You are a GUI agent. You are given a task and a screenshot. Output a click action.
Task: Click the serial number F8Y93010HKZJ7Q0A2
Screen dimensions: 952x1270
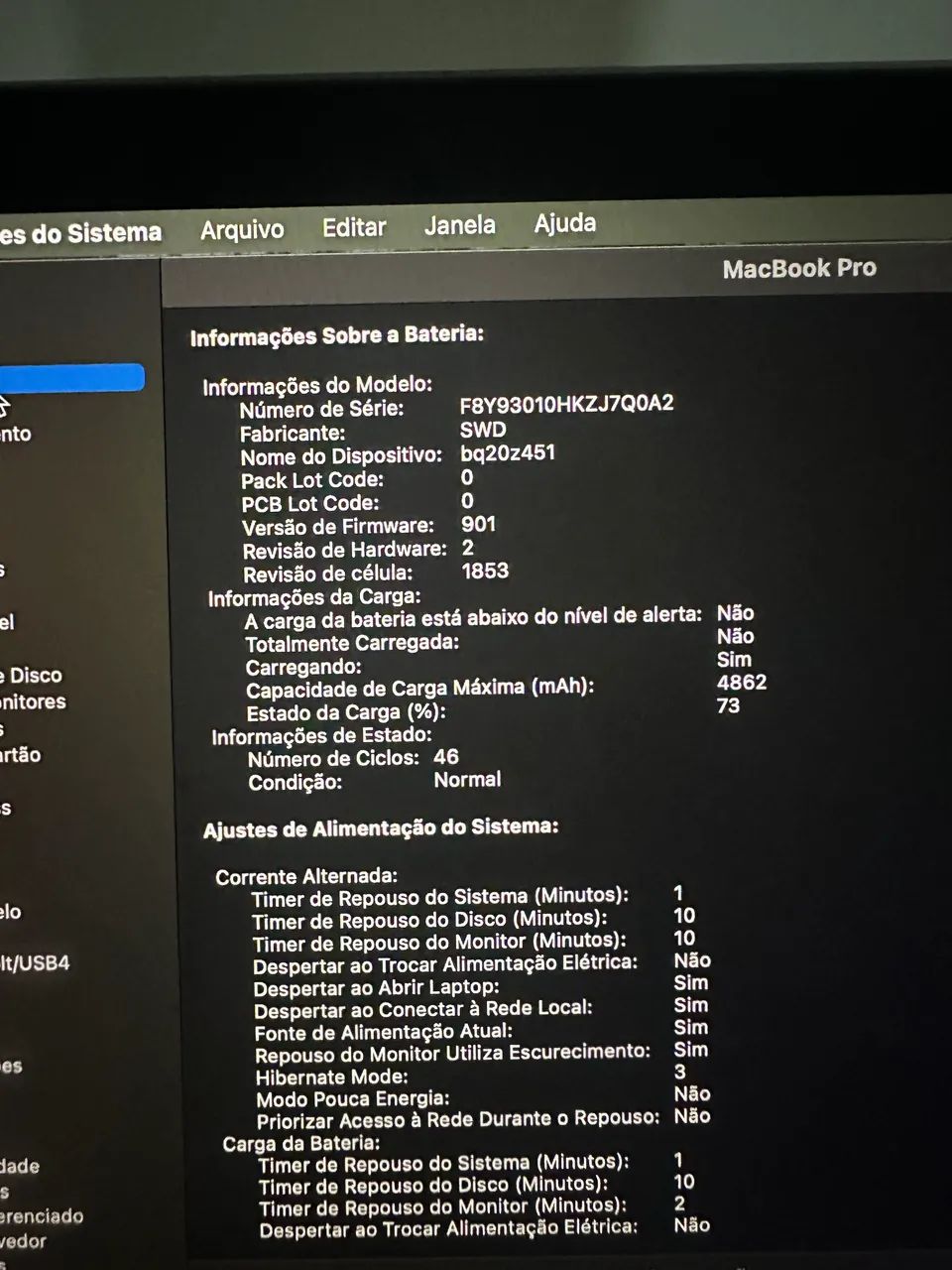[x=566, y=404]
